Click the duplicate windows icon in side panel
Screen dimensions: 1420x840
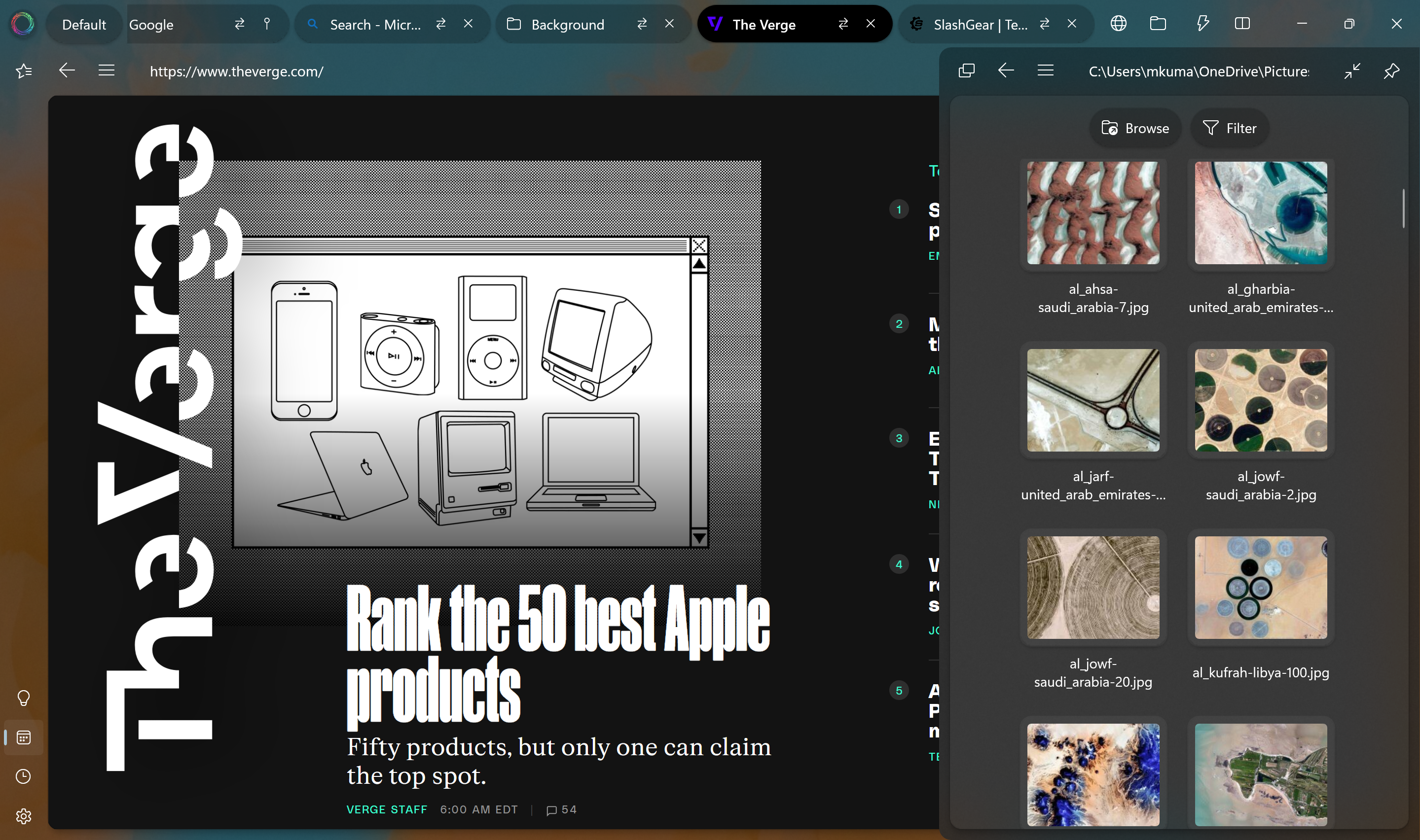coord(967,71)
